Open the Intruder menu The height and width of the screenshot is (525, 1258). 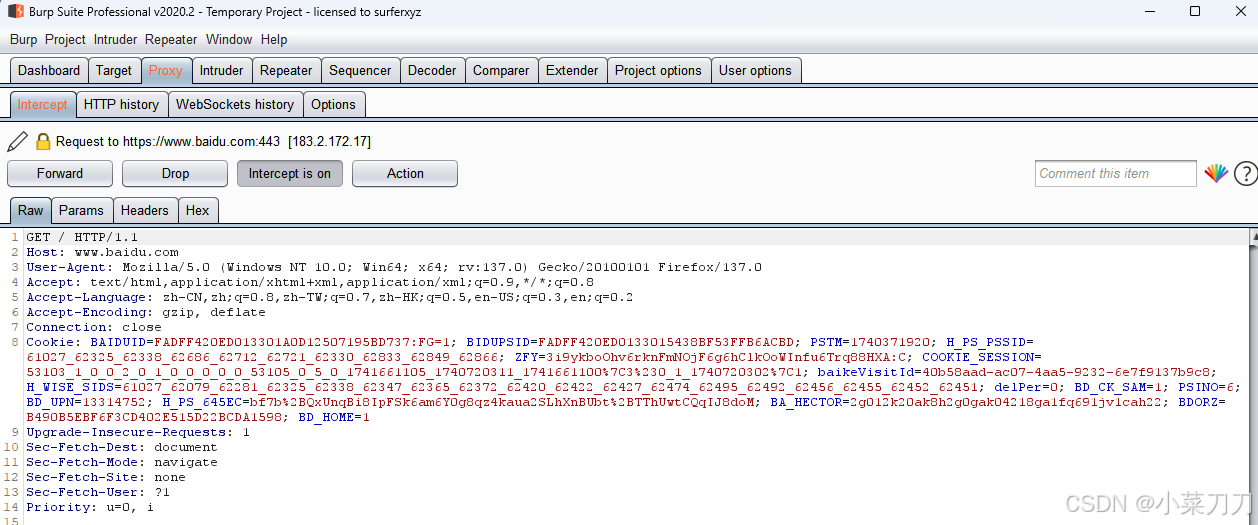(x=116, y=39)
